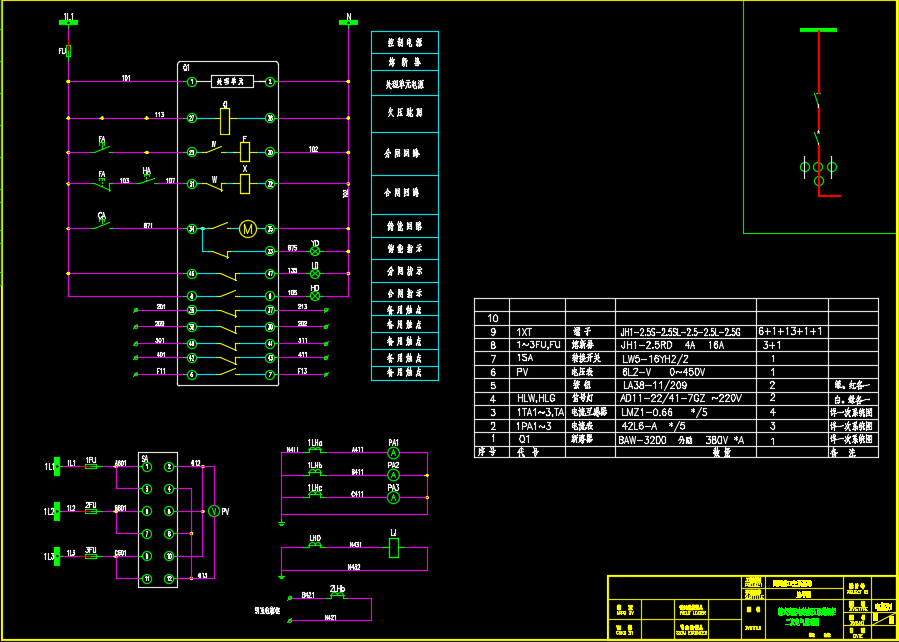The height and width of the screenshot is (642, 899).
Task: Click terminal 34 in the Q1 block
Action: coord(193,229)
